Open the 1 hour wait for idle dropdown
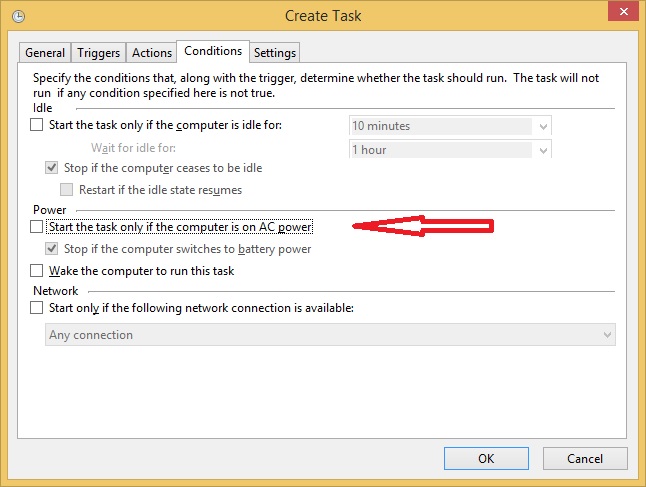The height and width of the screenshot is (487, 646). (x=543, y=150)
